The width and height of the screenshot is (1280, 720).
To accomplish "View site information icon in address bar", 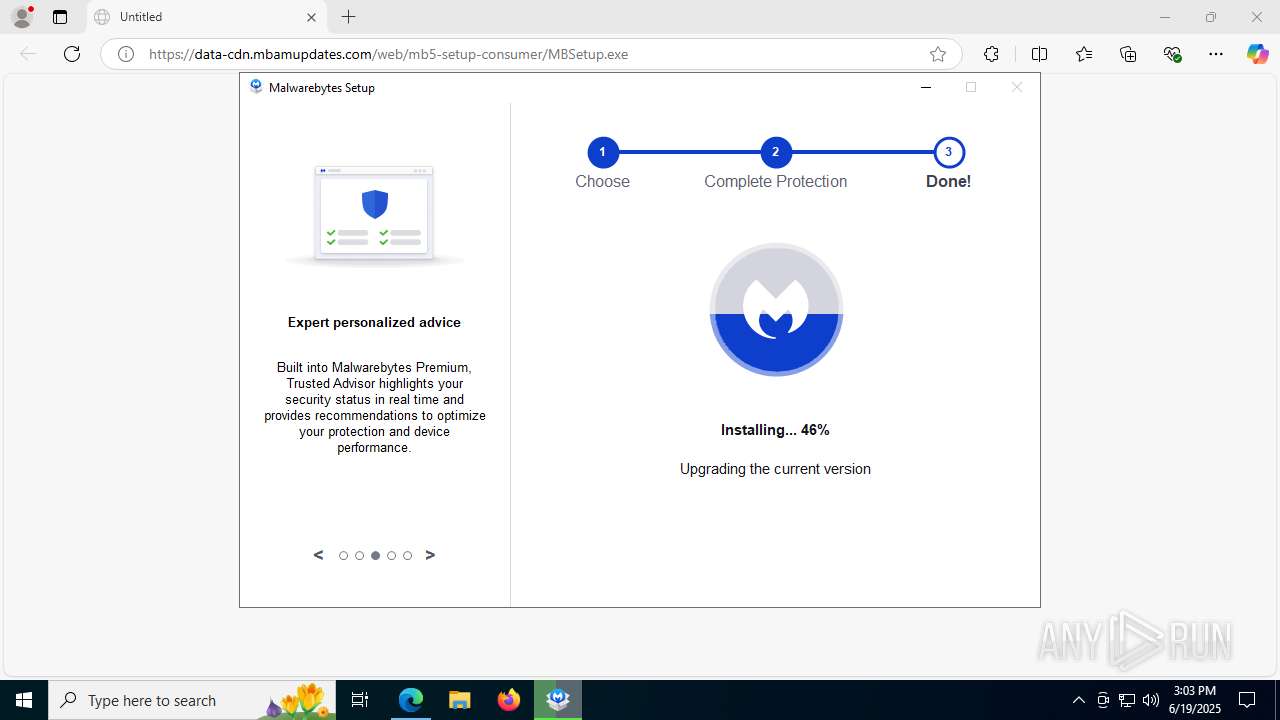I will pos(126,54).
